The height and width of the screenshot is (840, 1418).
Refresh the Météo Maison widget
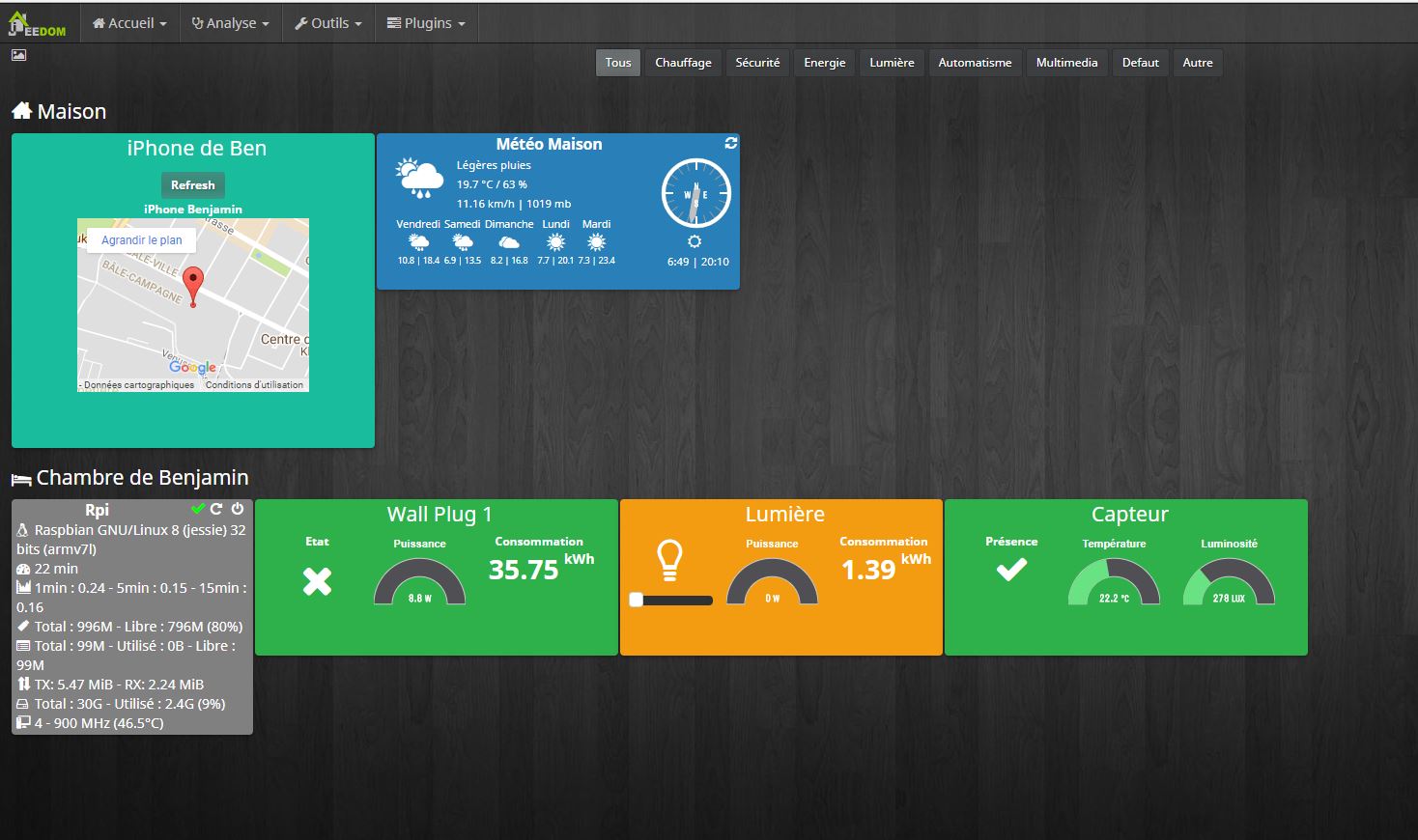[731, 143]
